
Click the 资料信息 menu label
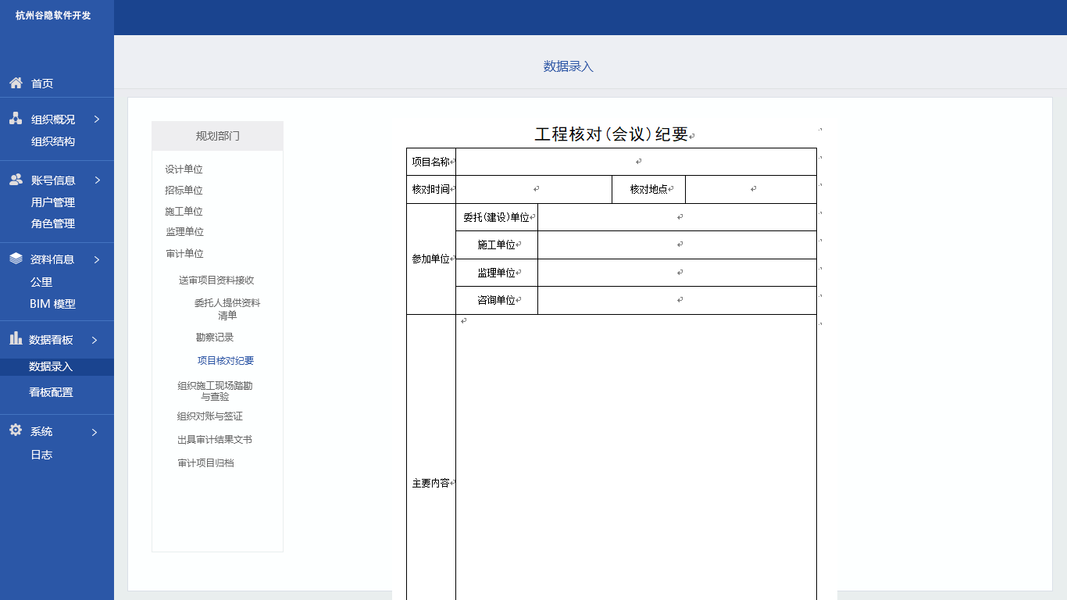pos(52,259)
